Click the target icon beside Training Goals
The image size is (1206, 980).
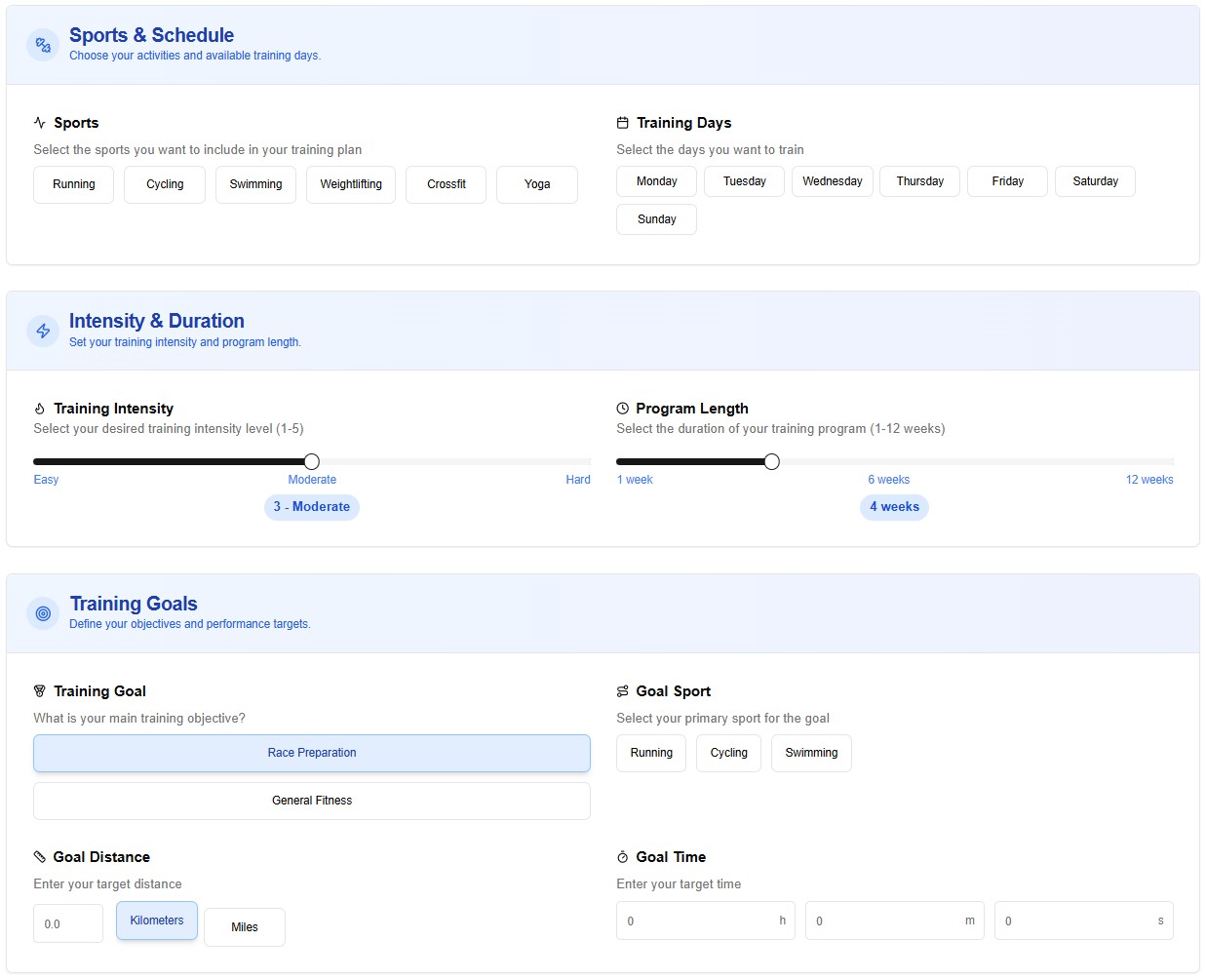tap(43, 613)
